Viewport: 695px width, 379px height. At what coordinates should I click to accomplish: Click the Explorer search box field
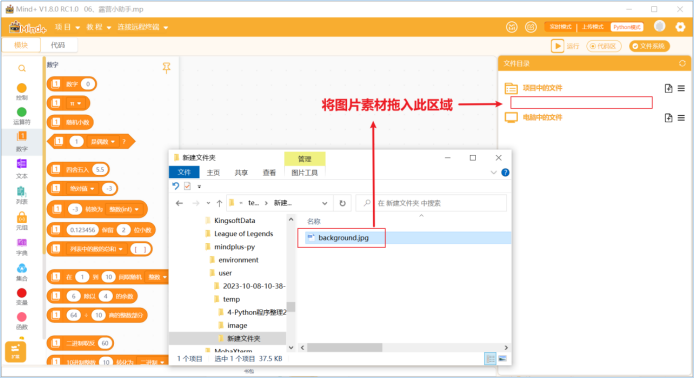pos(431,203)
